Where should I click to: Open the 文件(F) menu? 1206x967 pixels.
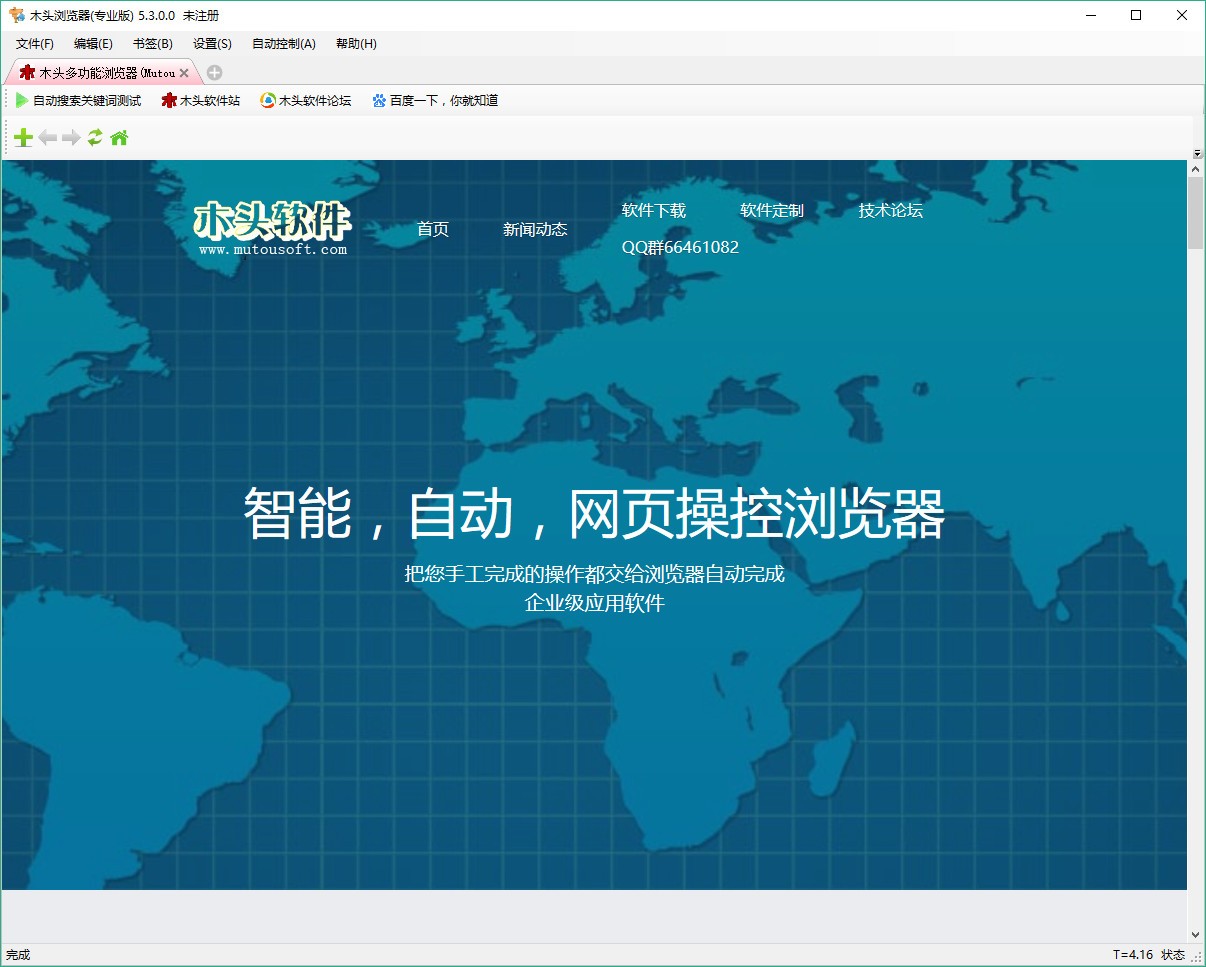pyautogui.click(x=35, y=44)
